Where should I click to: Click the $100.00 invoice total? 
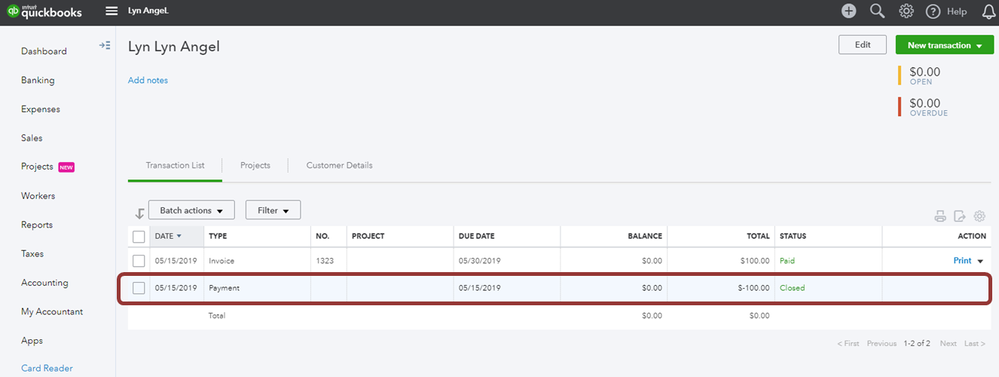tap(755, 261)
